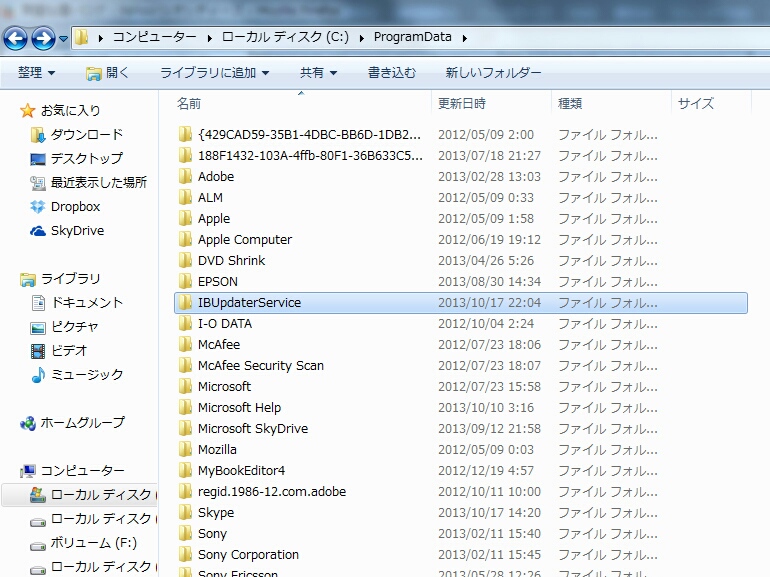Select デスクトップ in the sidebar

(x=87, y=158)
